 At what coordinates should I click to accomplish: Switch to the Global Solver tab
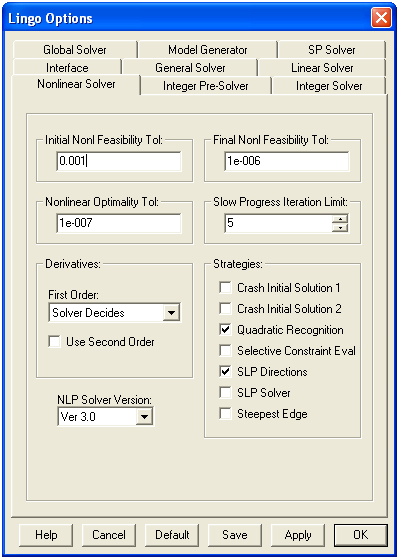[75, 50]
